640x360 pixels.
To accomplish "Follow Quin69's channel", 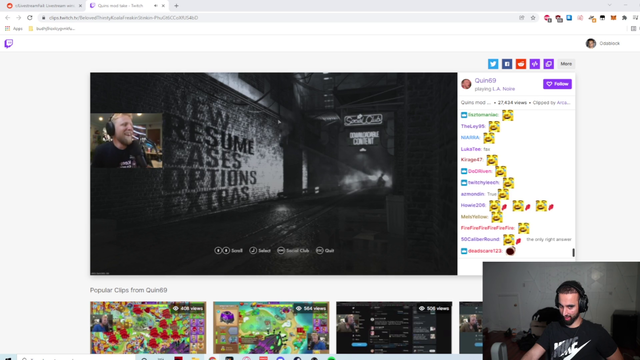I will coord(557,84).
